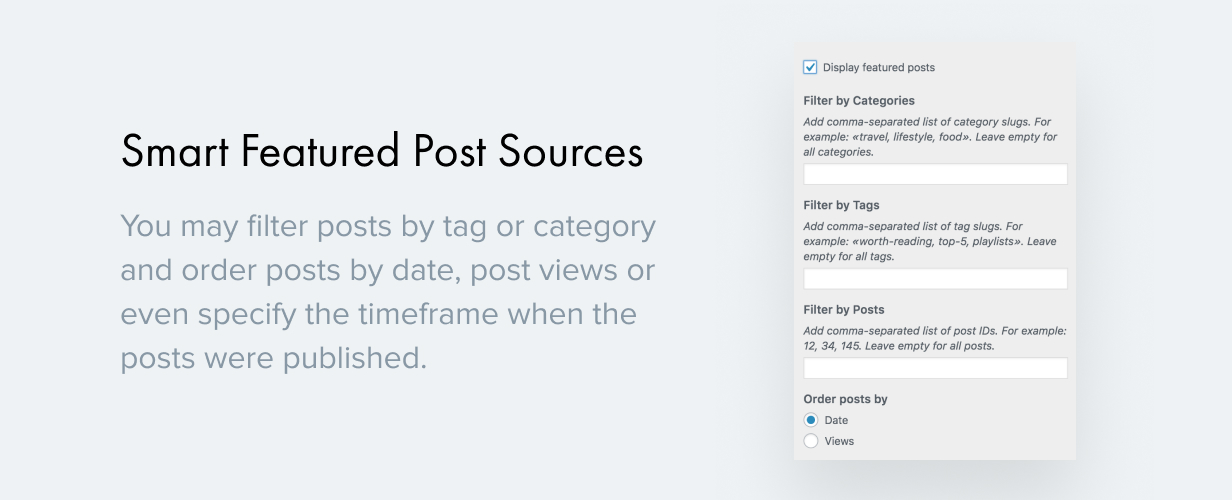This screenshot has width=1232, height=500.
Task: Click the category slugs help description
Action: tap(930, 137)
